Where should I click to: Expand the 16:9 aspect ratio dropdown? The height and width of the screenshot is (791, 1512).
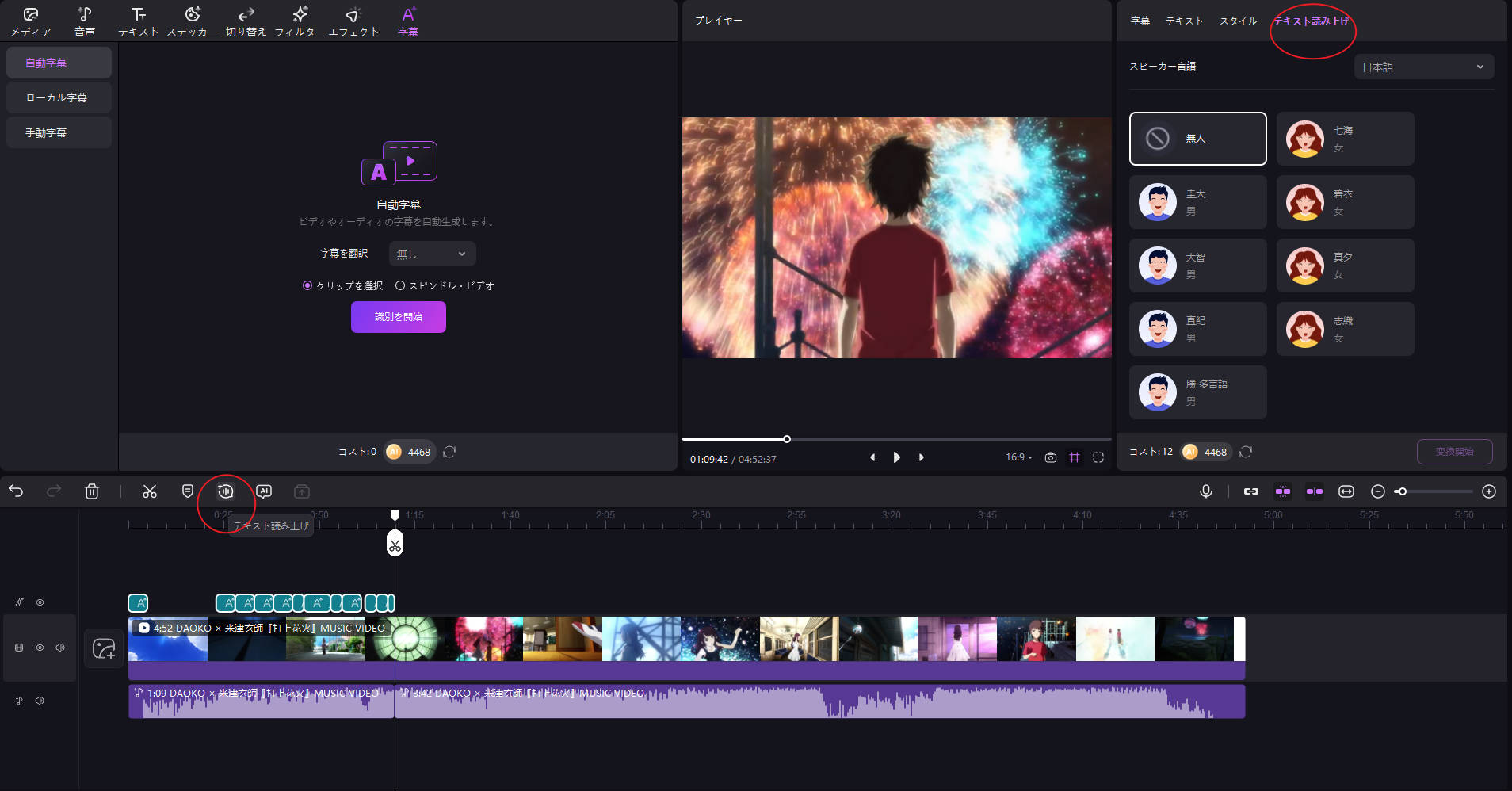(x=1018, y=457)
